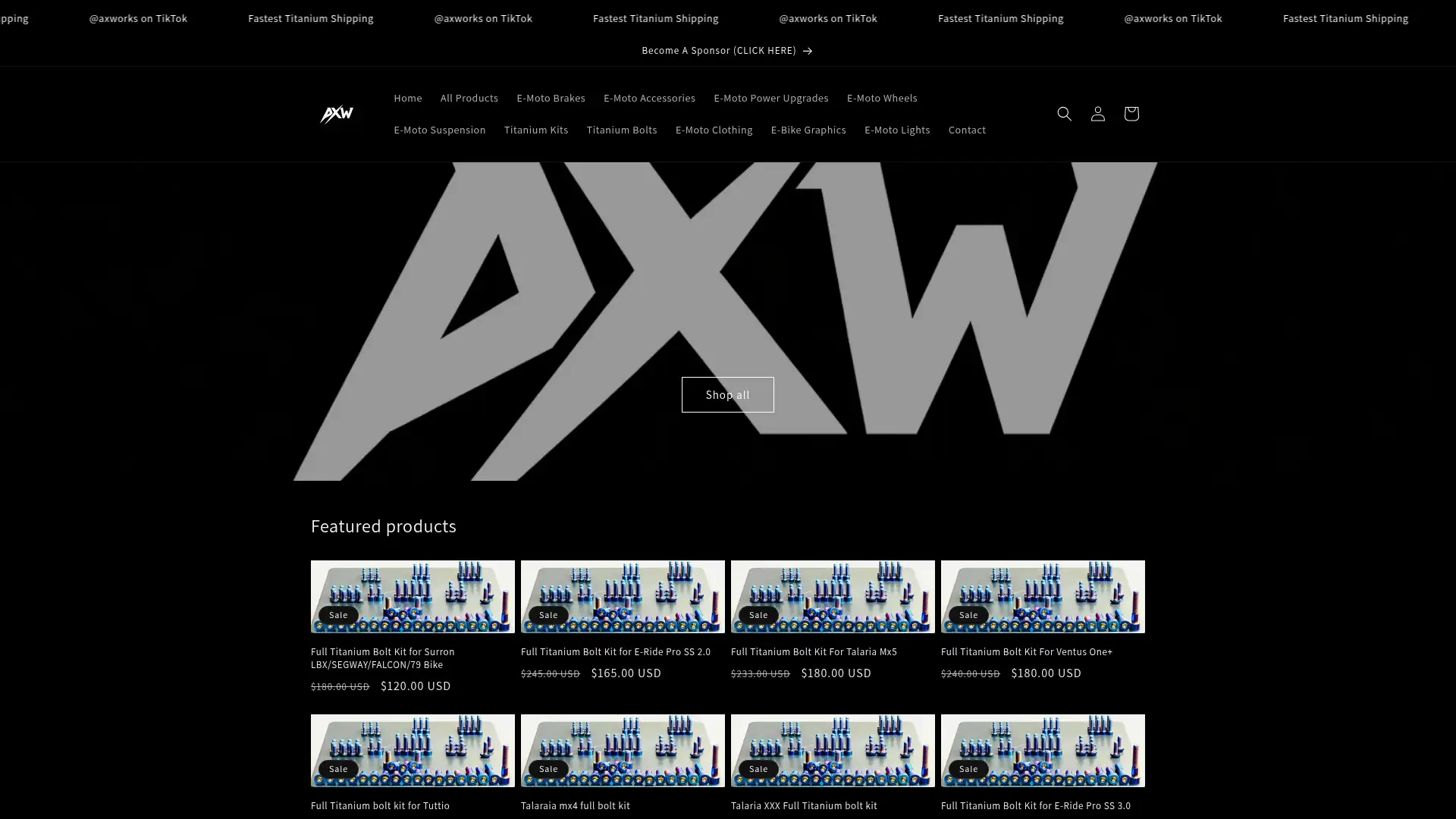Select E-Moto Brakes from the navigation
1456x819 pixels.
coord(551,98)
